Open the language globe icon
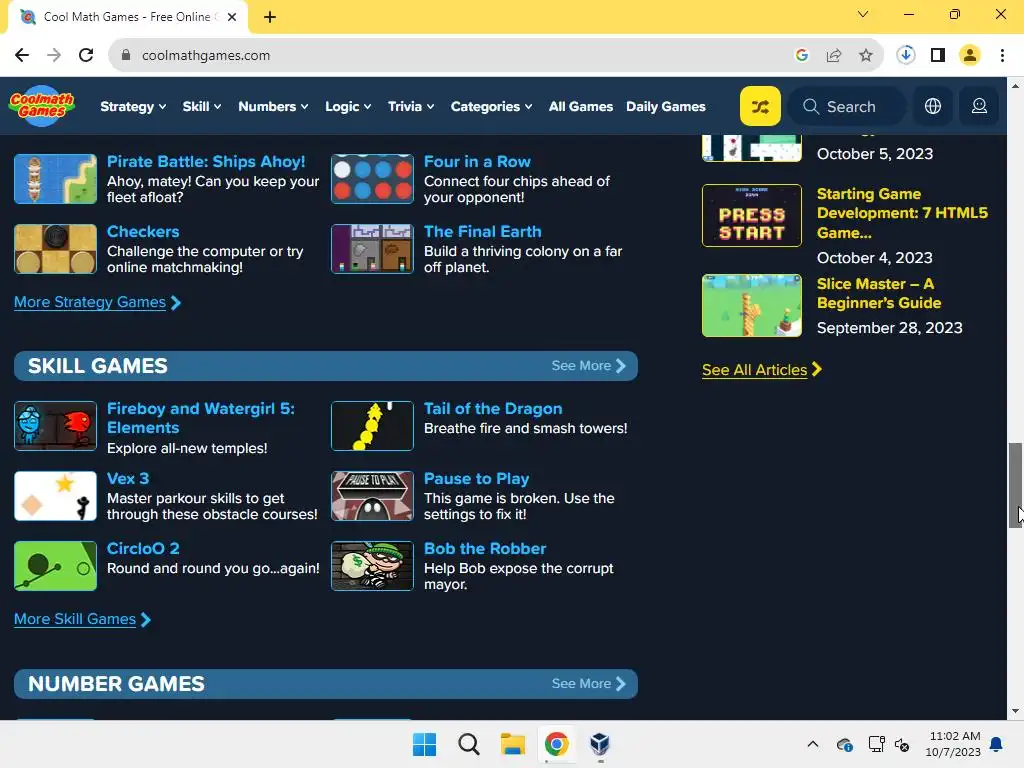Screen dimensions: 1024x768 [x=933, y=106]
